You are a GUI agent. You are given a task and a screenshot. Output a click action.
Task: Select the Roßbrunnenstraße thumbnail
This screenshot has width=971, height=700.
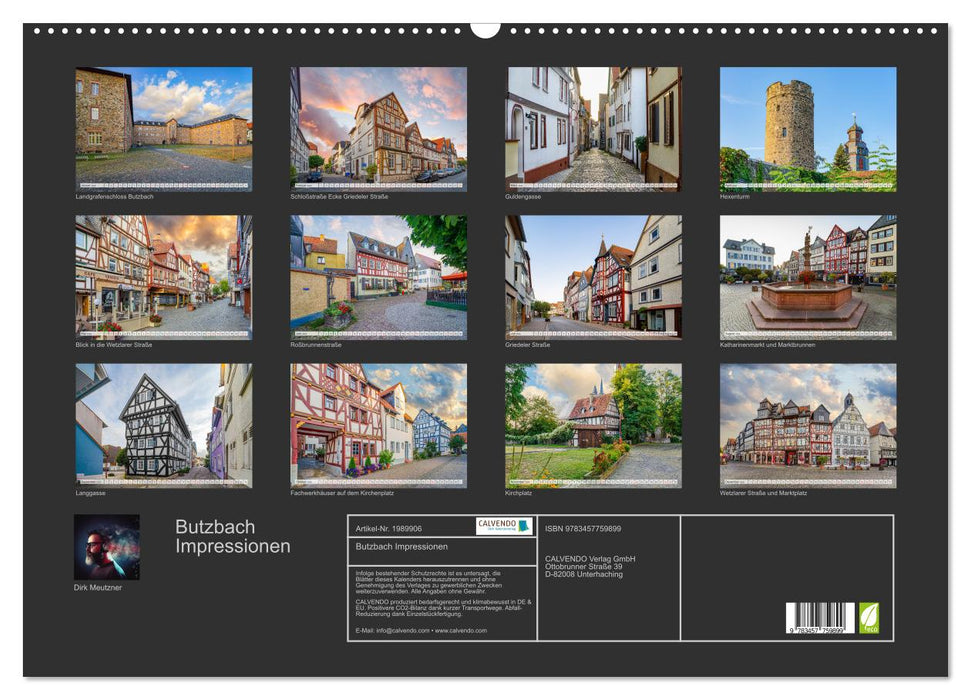[x=376, y=280]
